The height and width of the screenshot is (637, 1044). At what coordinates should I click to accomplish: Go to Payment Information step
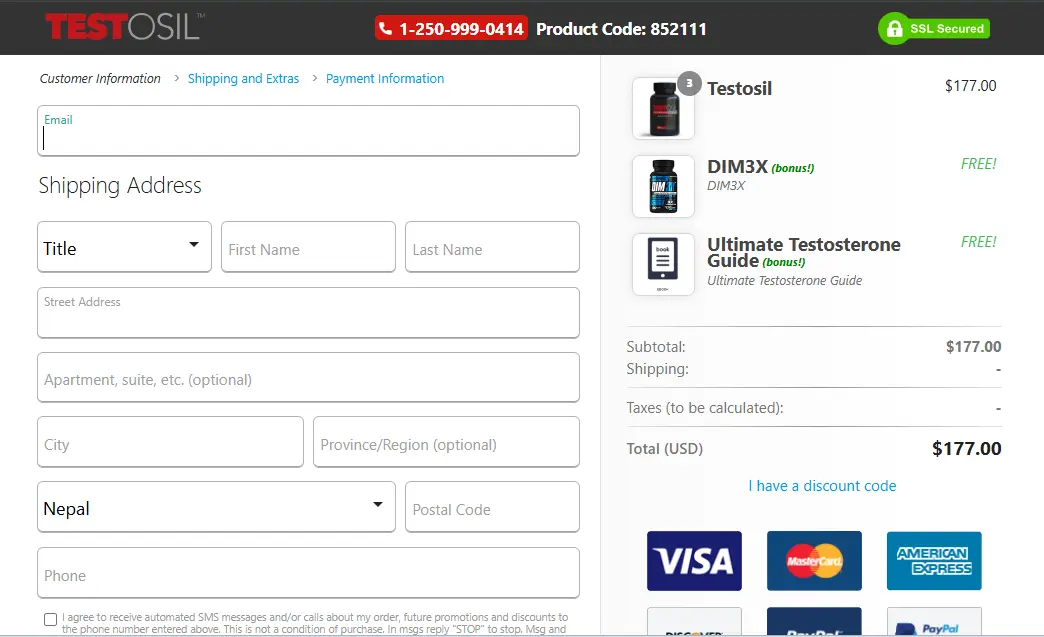(385, 79)
